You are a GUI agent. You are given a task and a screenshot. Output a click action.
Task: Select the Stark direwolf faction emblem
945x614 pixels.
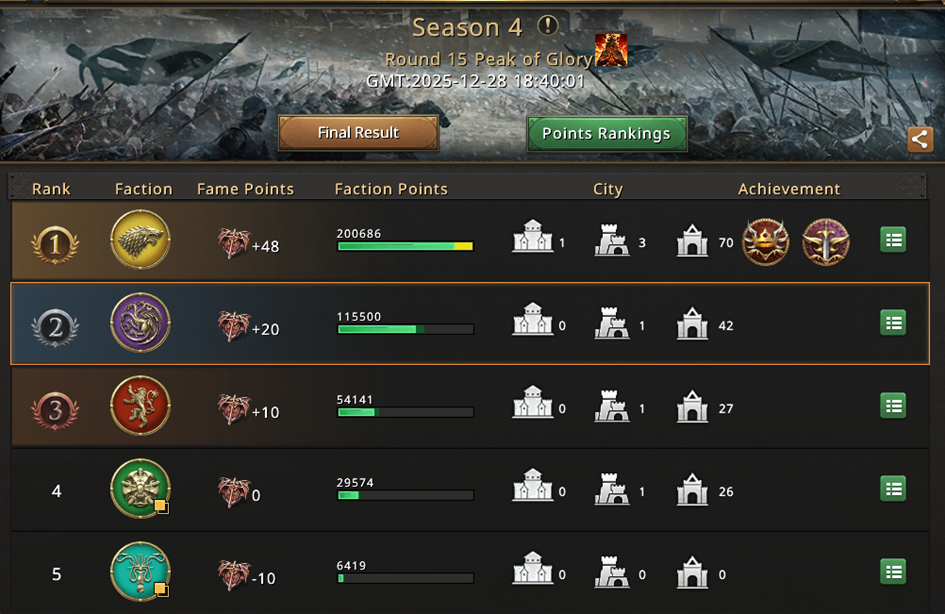click(140, 240)
